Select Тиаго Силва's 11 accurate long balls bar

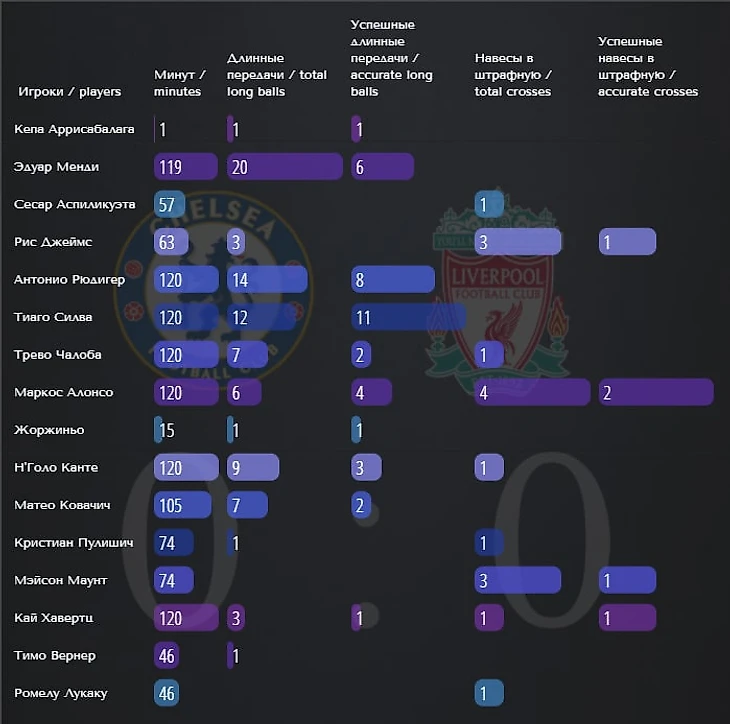pos(408,317)
